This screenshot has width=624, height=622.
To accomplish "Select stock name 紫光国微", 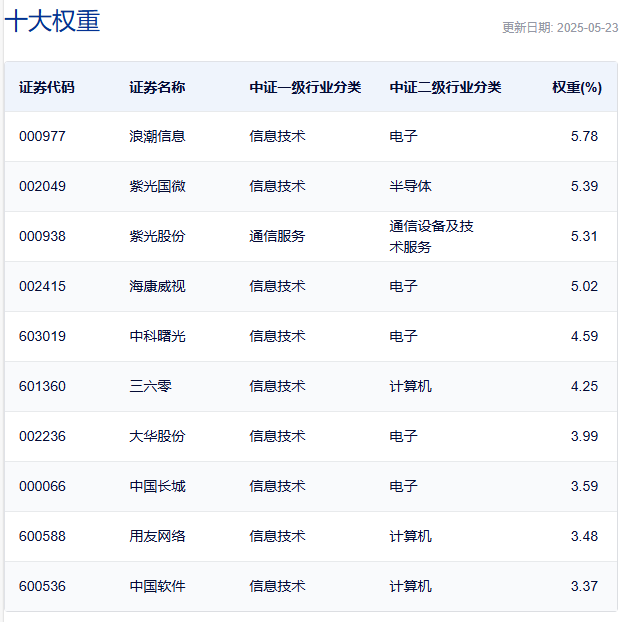I will click(x=157, y=186).
